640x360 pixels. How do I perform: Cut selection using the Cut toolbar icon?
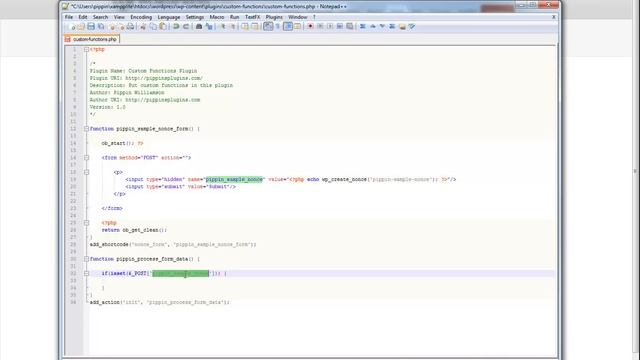[143, 27]
